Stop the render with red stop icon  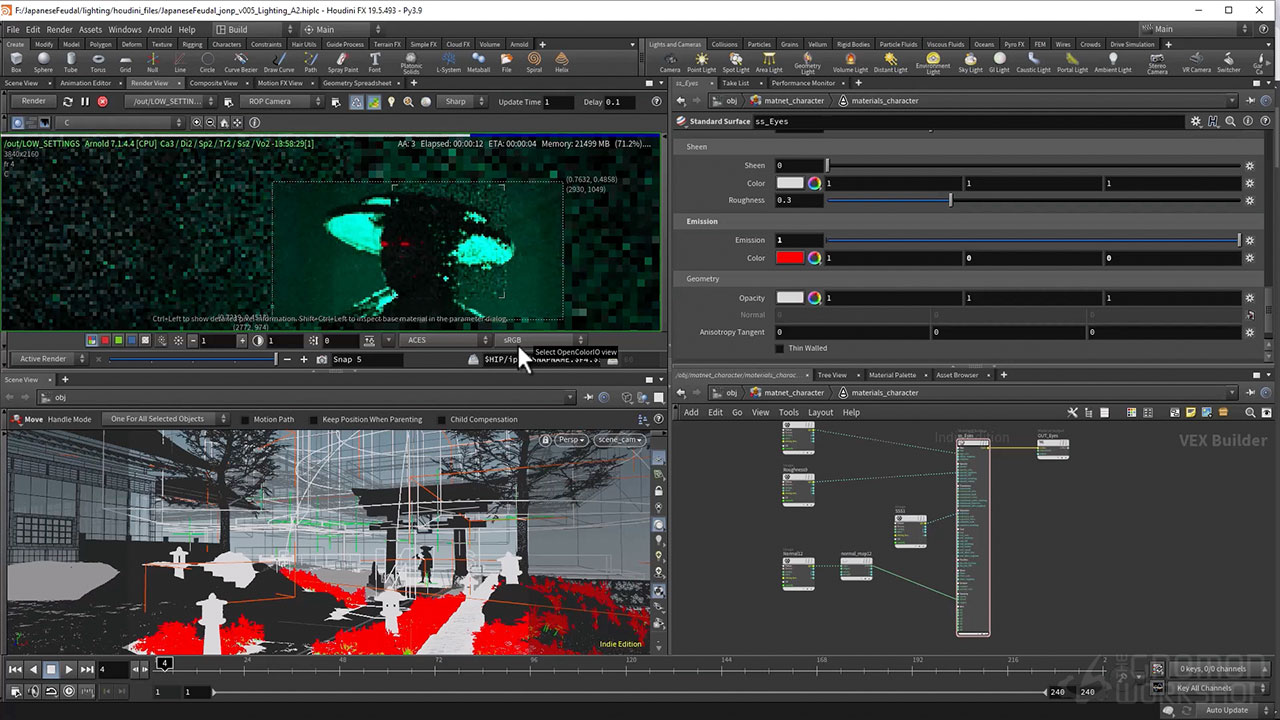pos(102,102)
